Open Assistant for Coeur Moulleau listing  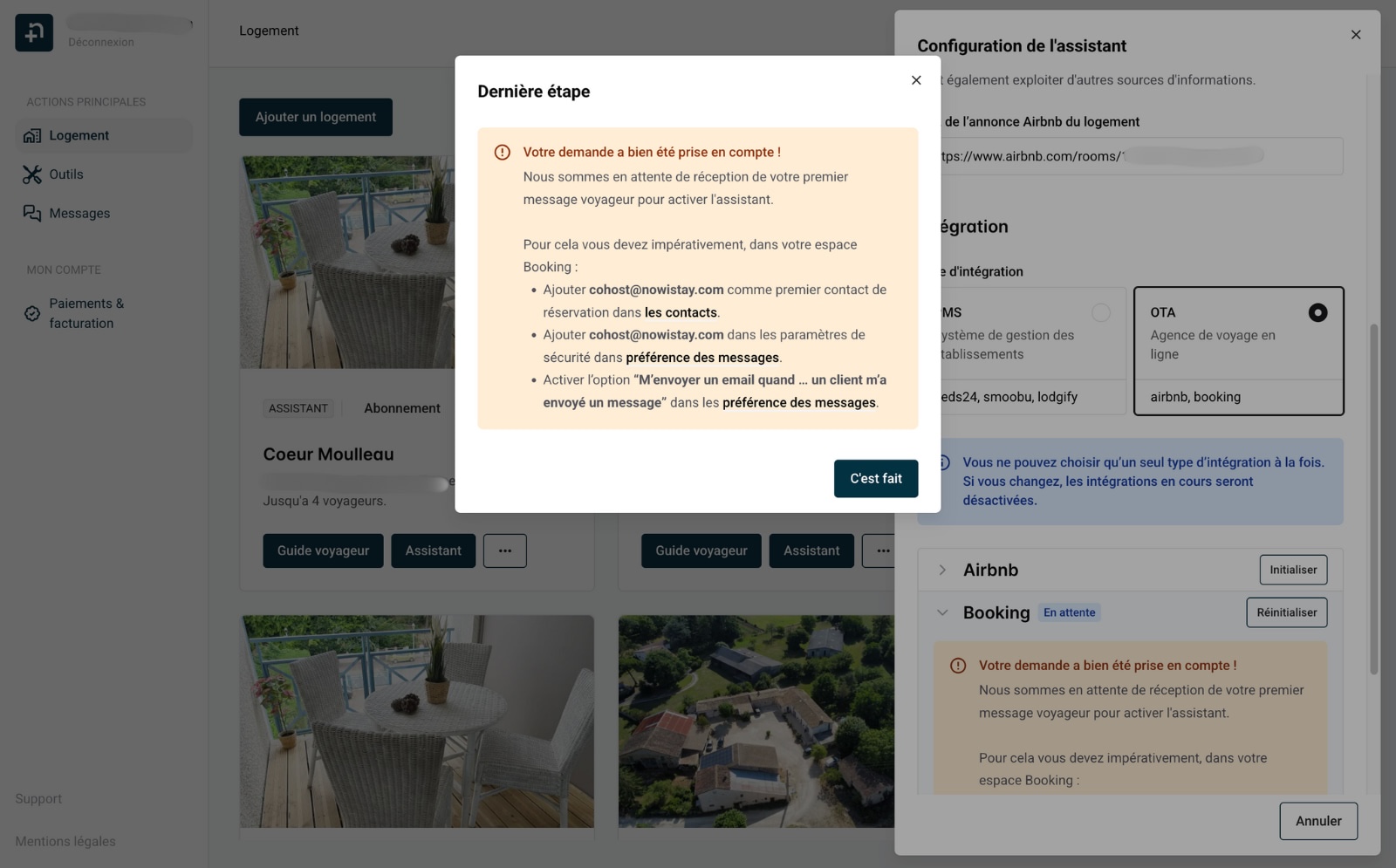pyautogui.click(x=433, y=550)
